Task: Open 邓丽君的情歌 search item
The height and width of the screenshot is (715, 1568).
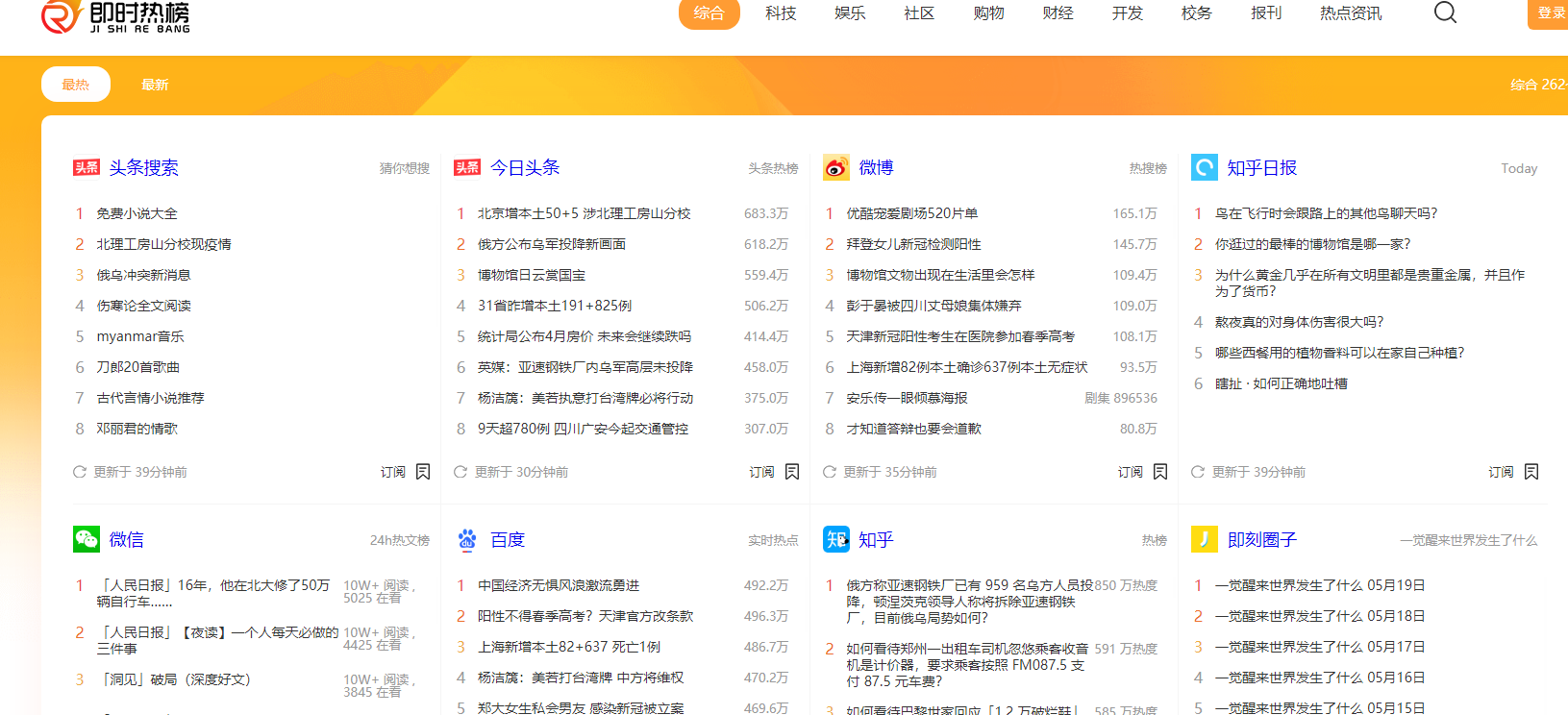Action: pyautogui.click(x=137, y=429)
